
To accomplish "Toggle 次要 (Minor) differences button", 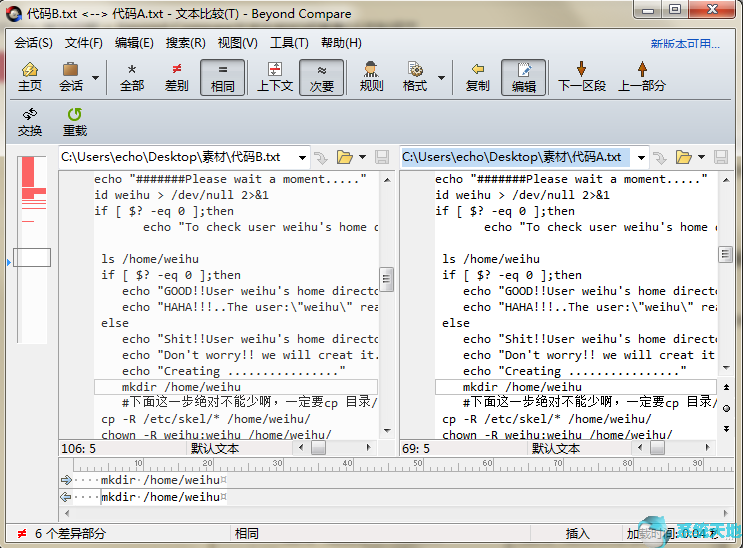I will (322, 77).
